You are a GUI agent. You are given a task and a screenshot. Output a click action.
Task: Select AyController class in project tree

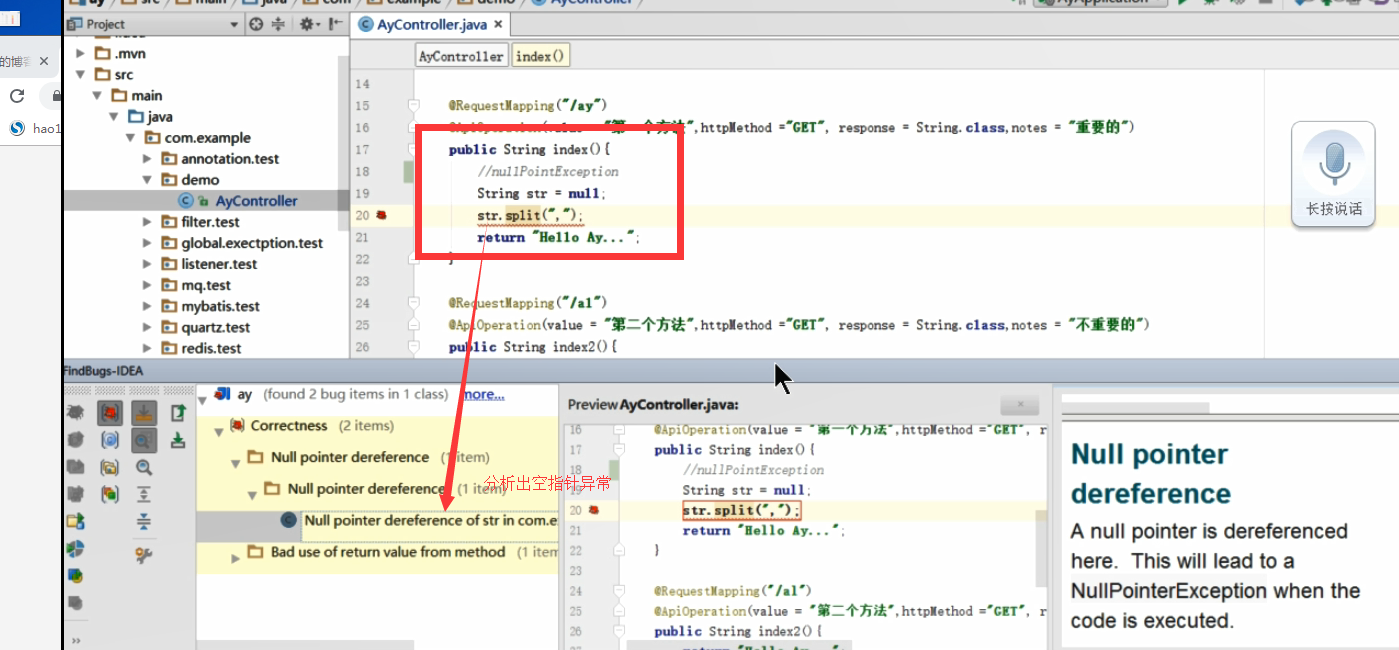[256, 201]
